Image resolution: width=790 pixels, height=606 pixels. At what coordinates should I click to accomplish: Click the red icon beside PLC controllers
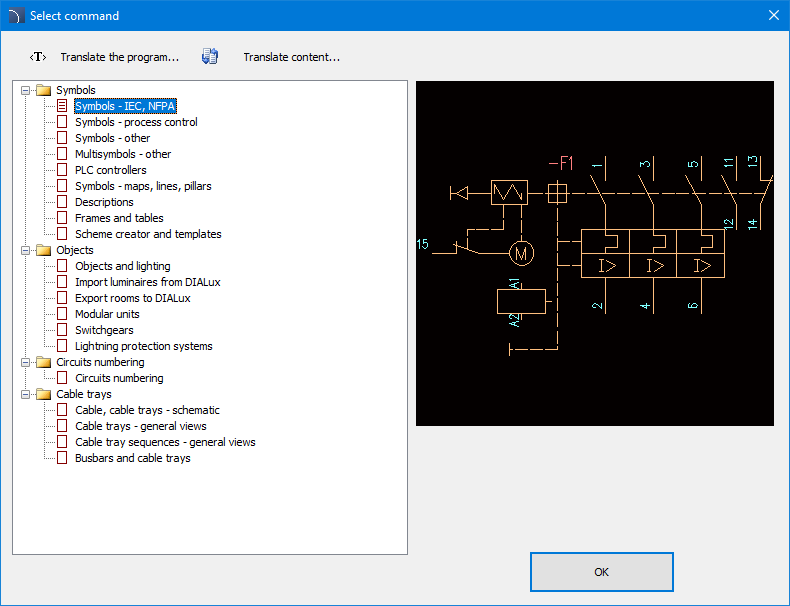pos(62,170)
